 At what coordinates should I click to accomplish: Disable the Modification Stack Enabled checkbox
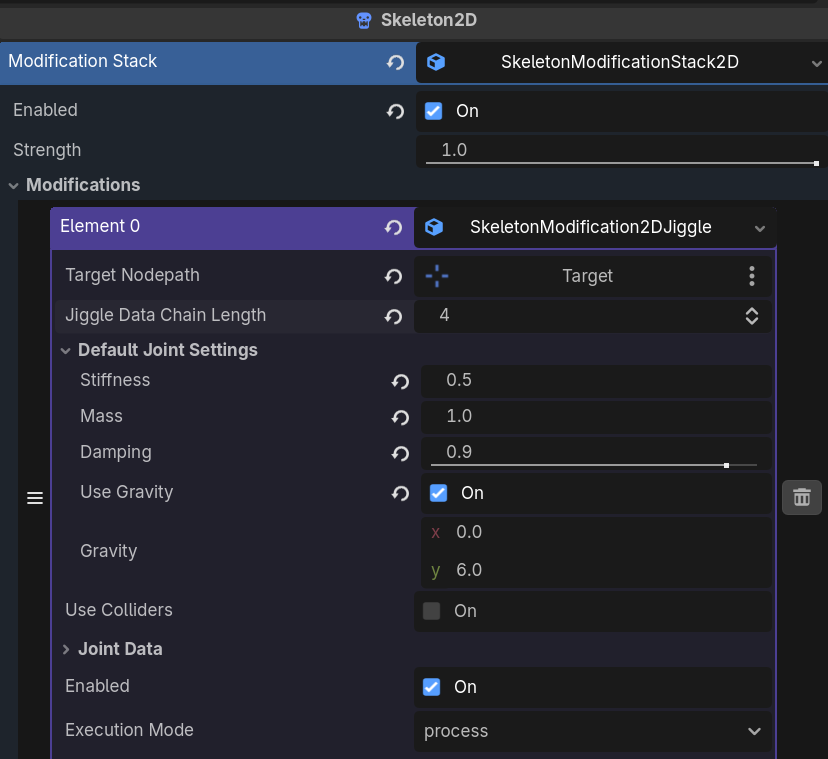point(434,111)
